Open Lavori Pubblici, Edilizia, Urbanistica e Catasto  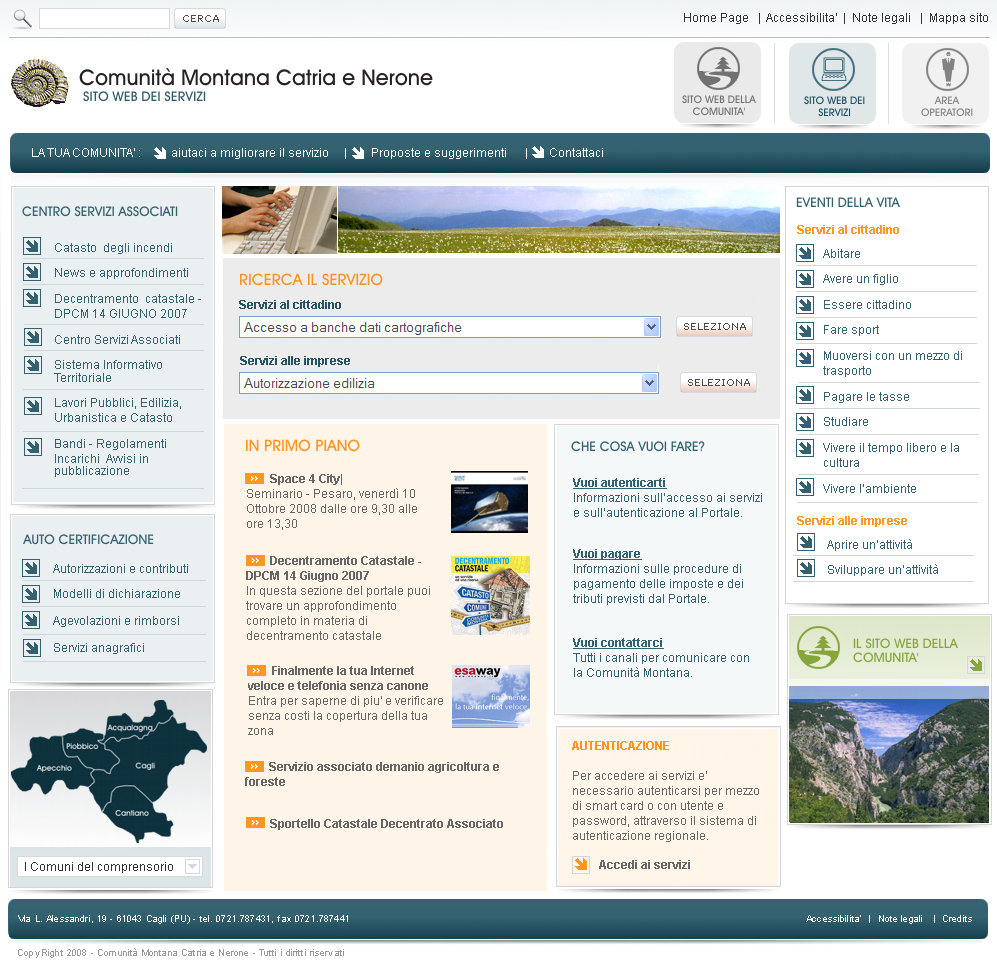(118, 410)
